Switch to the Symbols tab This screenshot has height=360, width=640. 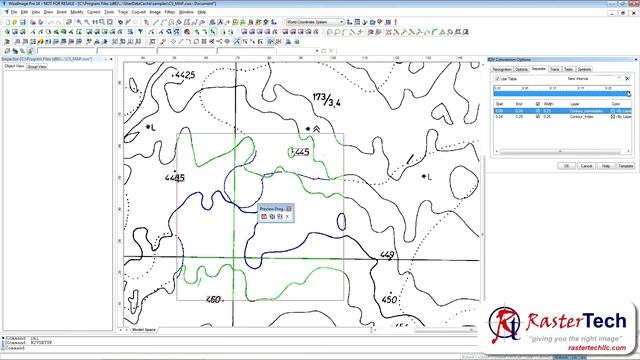(x=584, y=69)
